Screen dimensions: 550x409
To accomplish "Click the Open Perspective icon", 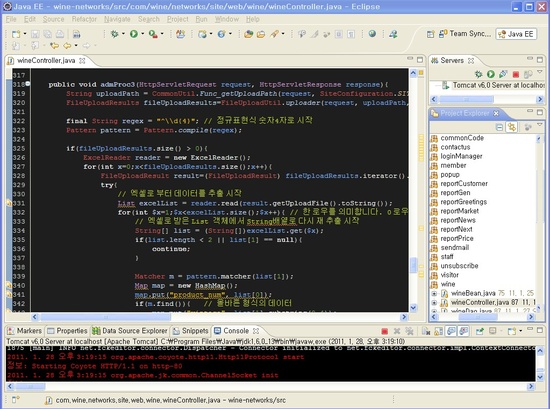I will click(430, 34).
